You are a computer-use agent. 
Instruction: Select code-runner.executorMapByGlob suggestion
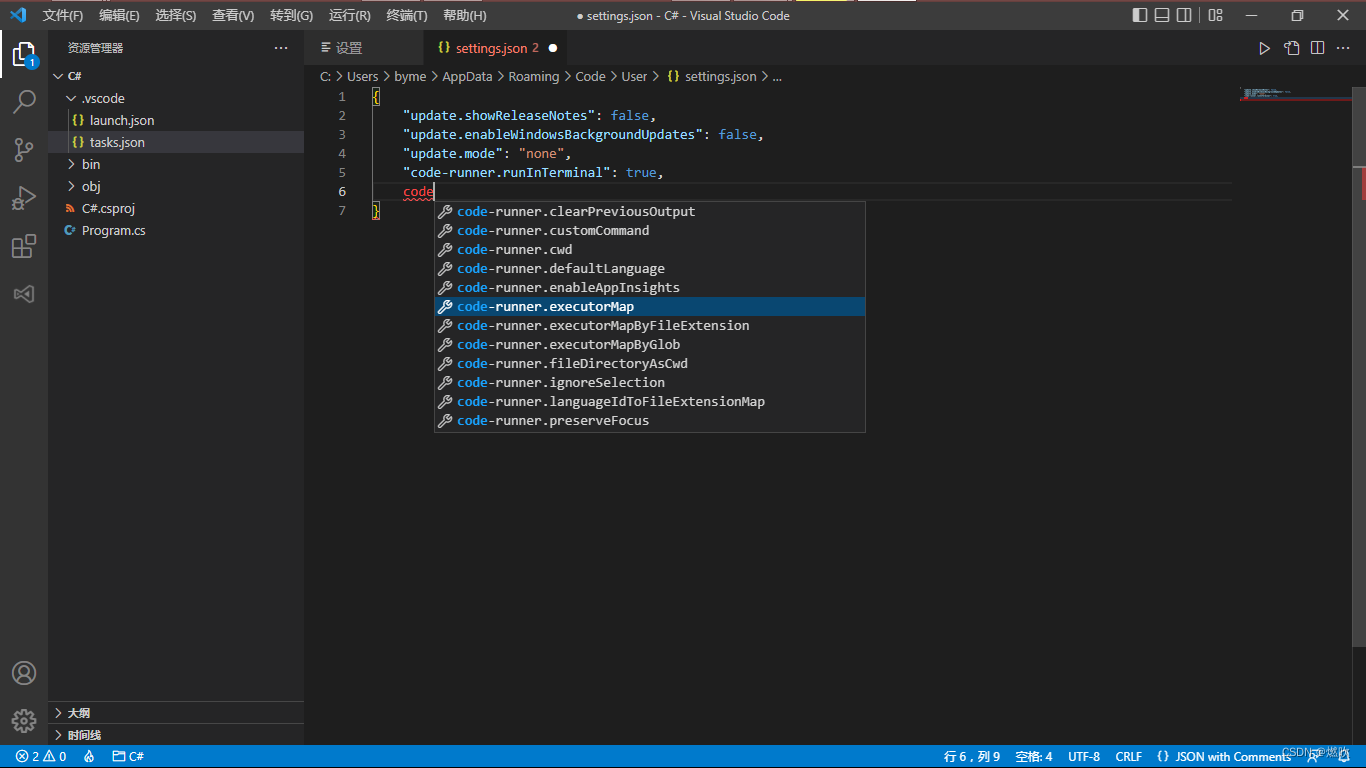point(650,345)
